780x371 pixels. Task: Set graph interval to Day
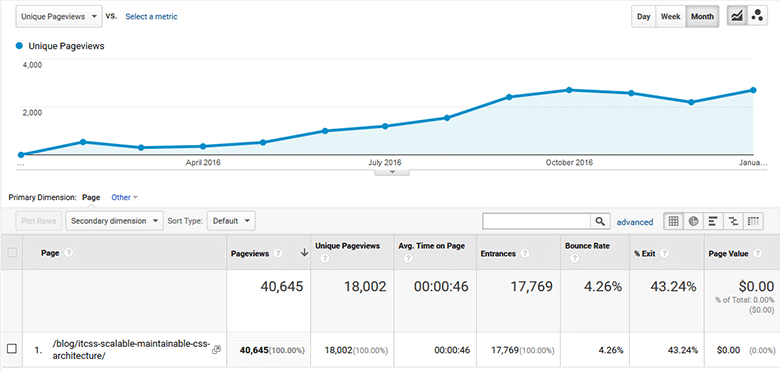point(644,16)
